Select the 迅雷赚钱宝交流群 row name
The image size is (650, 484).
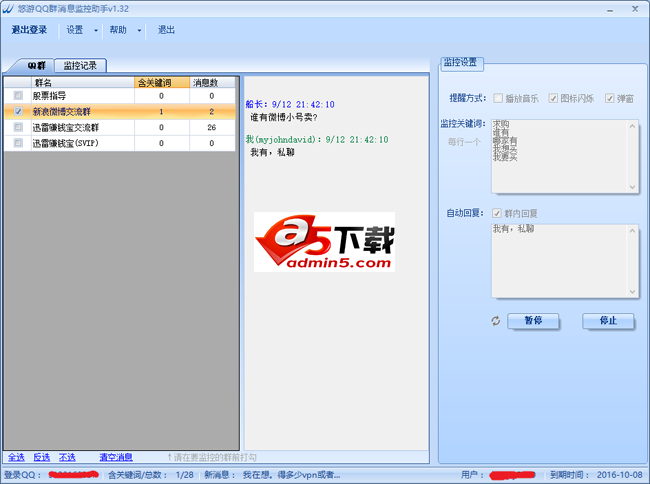tap(66, 127)
